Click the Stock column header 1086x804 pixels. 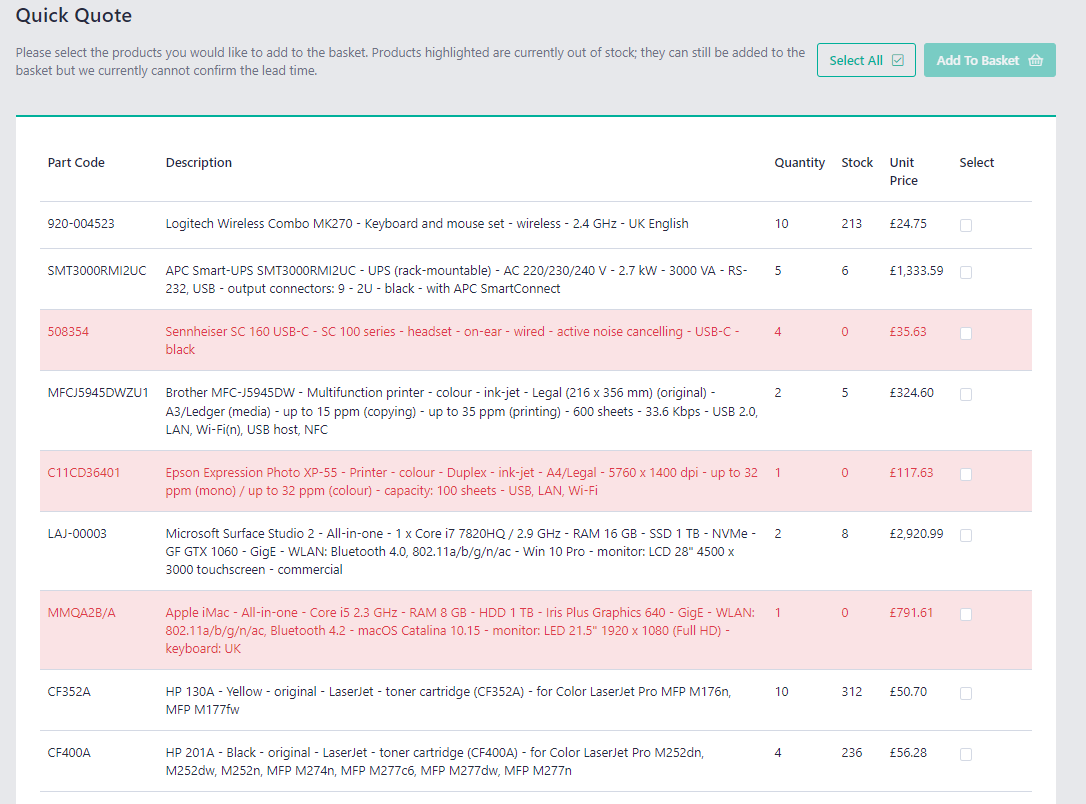(x=857, y=163)
